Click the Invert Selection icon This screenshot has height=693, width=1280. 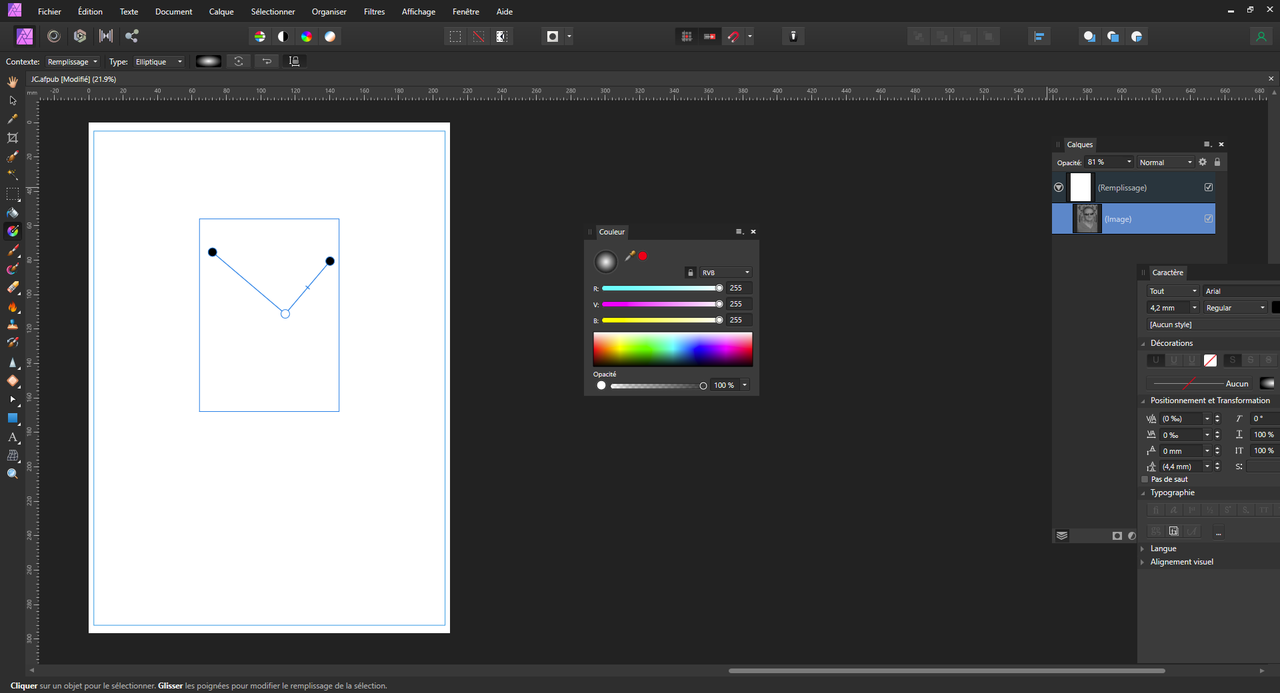(502, 36)
